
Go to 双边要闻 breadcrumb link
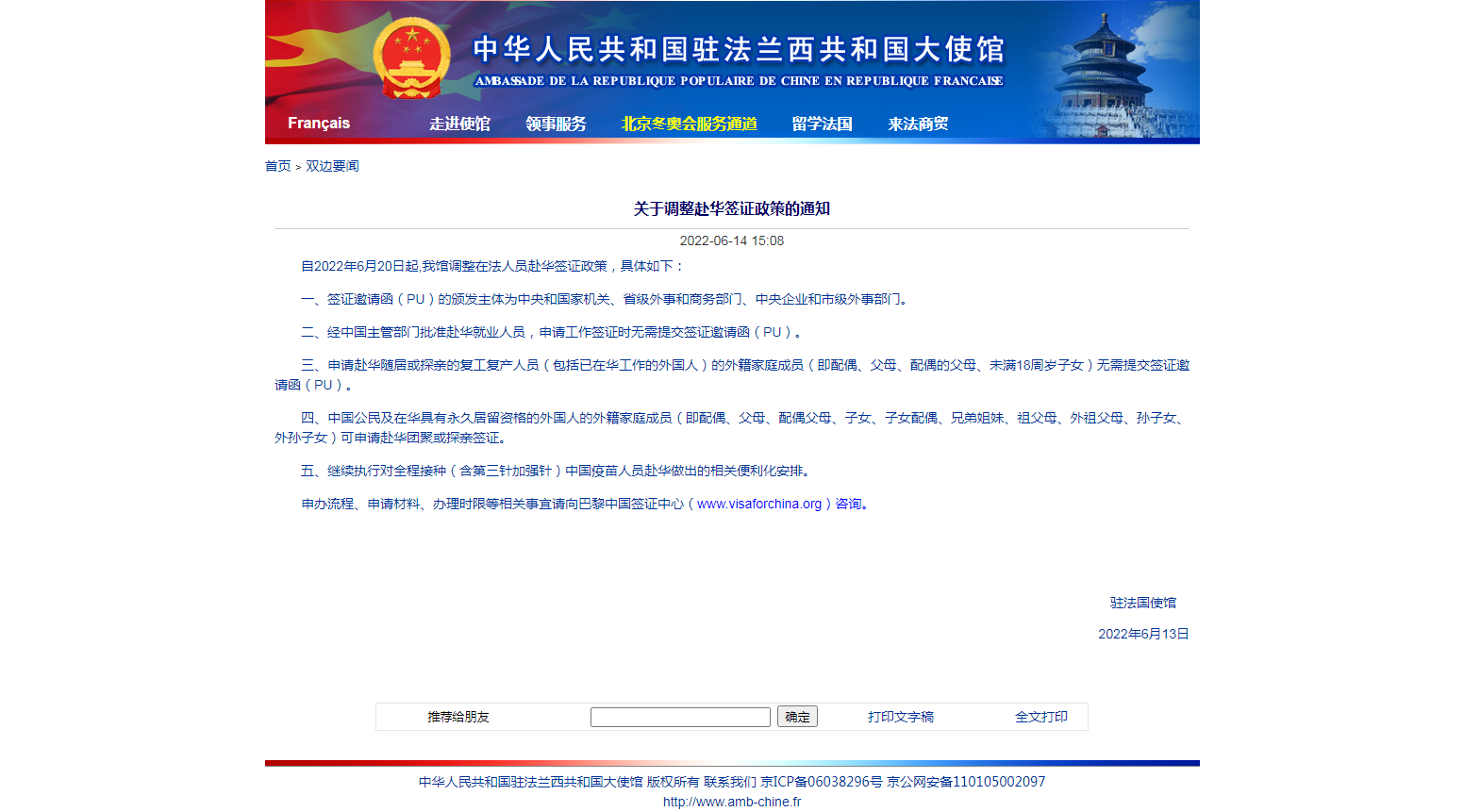point(332,166)
